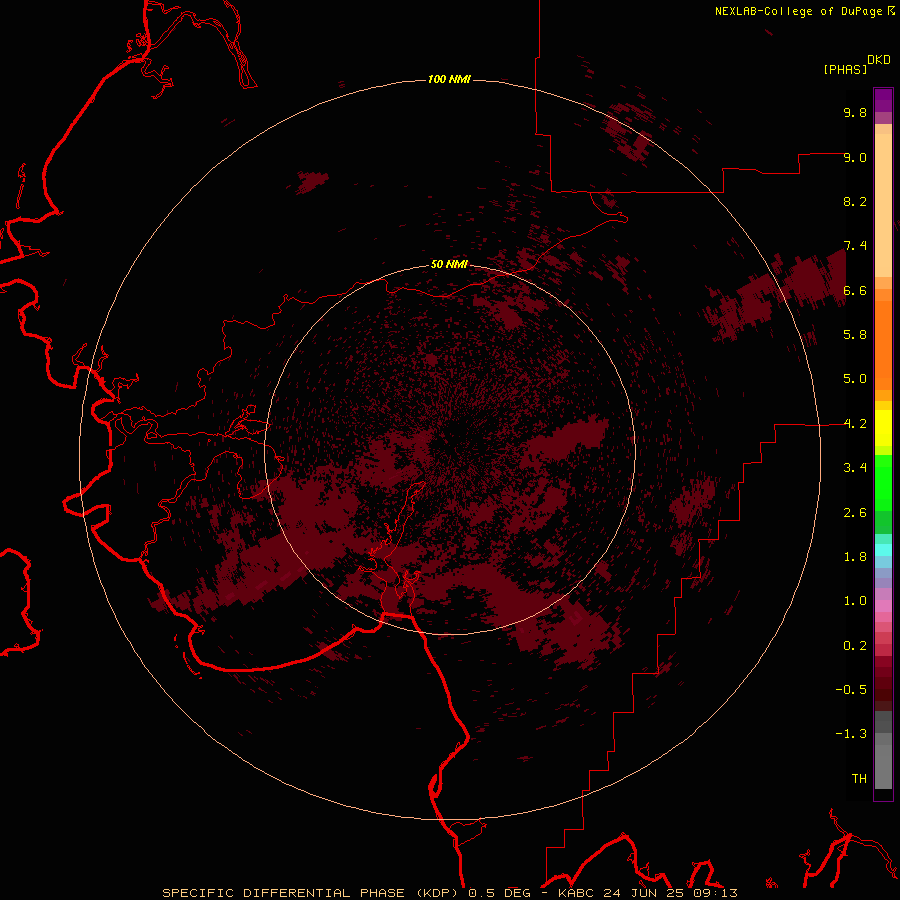Click the 3.4 scale value
900x900 pixels.
point(855,468)
